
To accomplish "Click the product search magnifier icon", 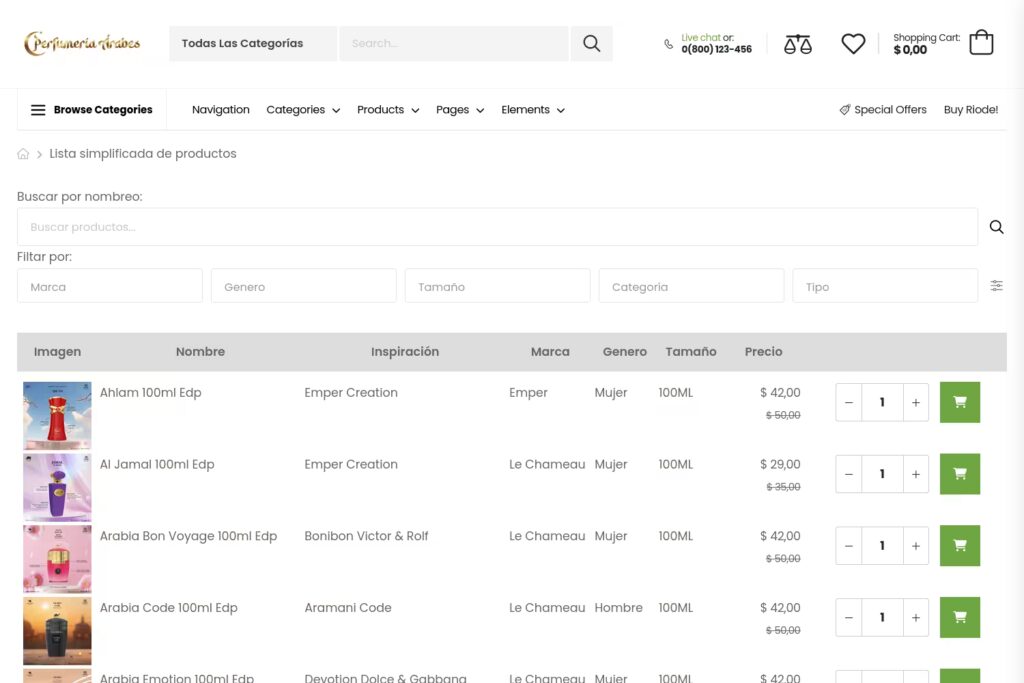I will coord(997,227).
